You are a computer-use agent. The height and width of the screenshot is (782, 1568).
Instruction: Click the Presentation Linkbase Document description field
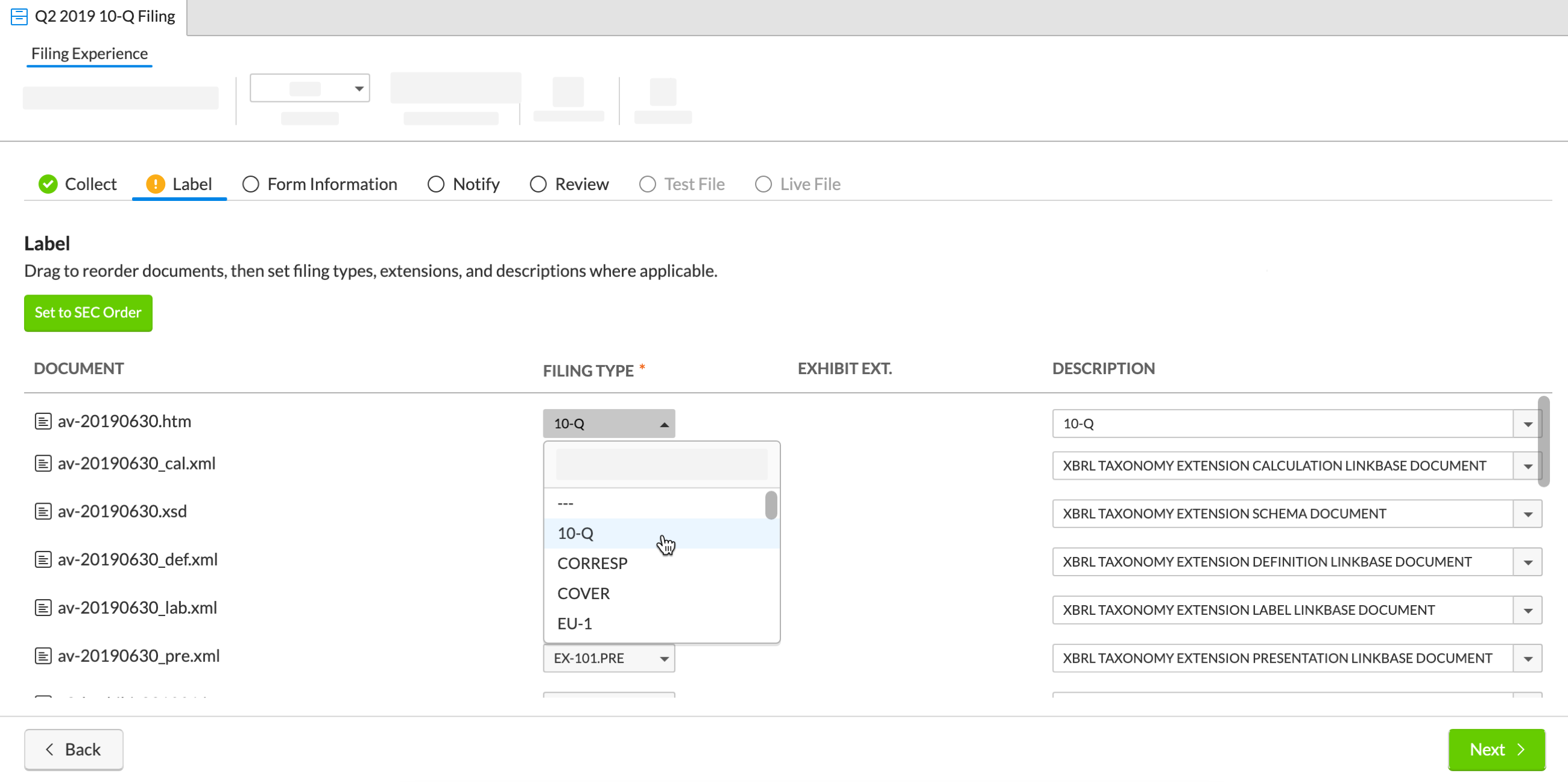1283,658
